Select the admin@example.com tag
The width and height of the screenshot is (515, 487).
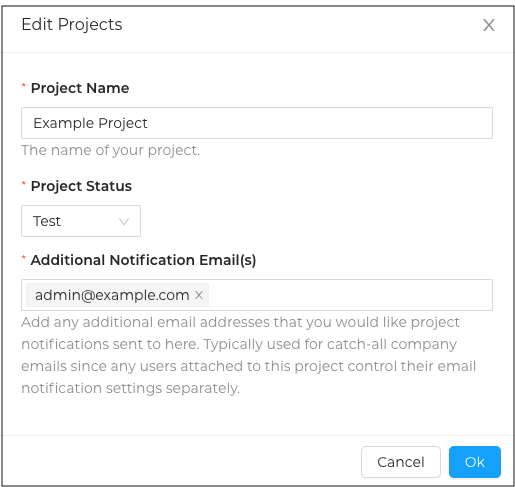(112, 295)
